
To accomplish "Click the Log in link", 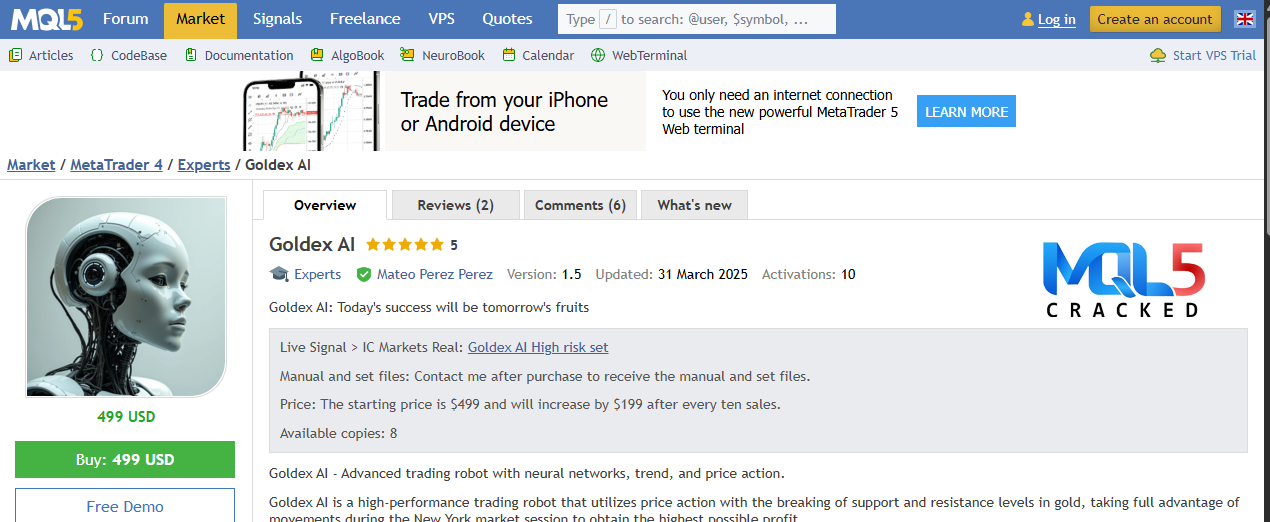I will click(1057, 19).
